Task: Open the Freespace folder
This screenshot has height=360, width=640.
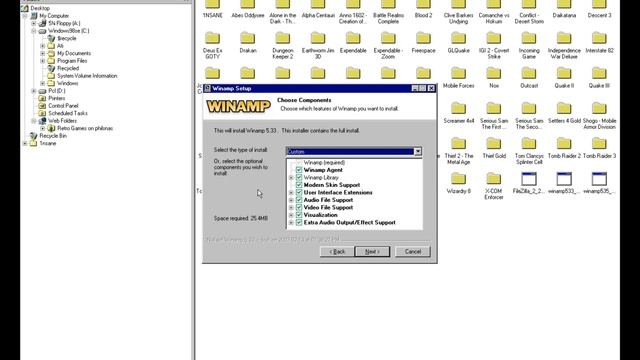Action: coord(423,43)
